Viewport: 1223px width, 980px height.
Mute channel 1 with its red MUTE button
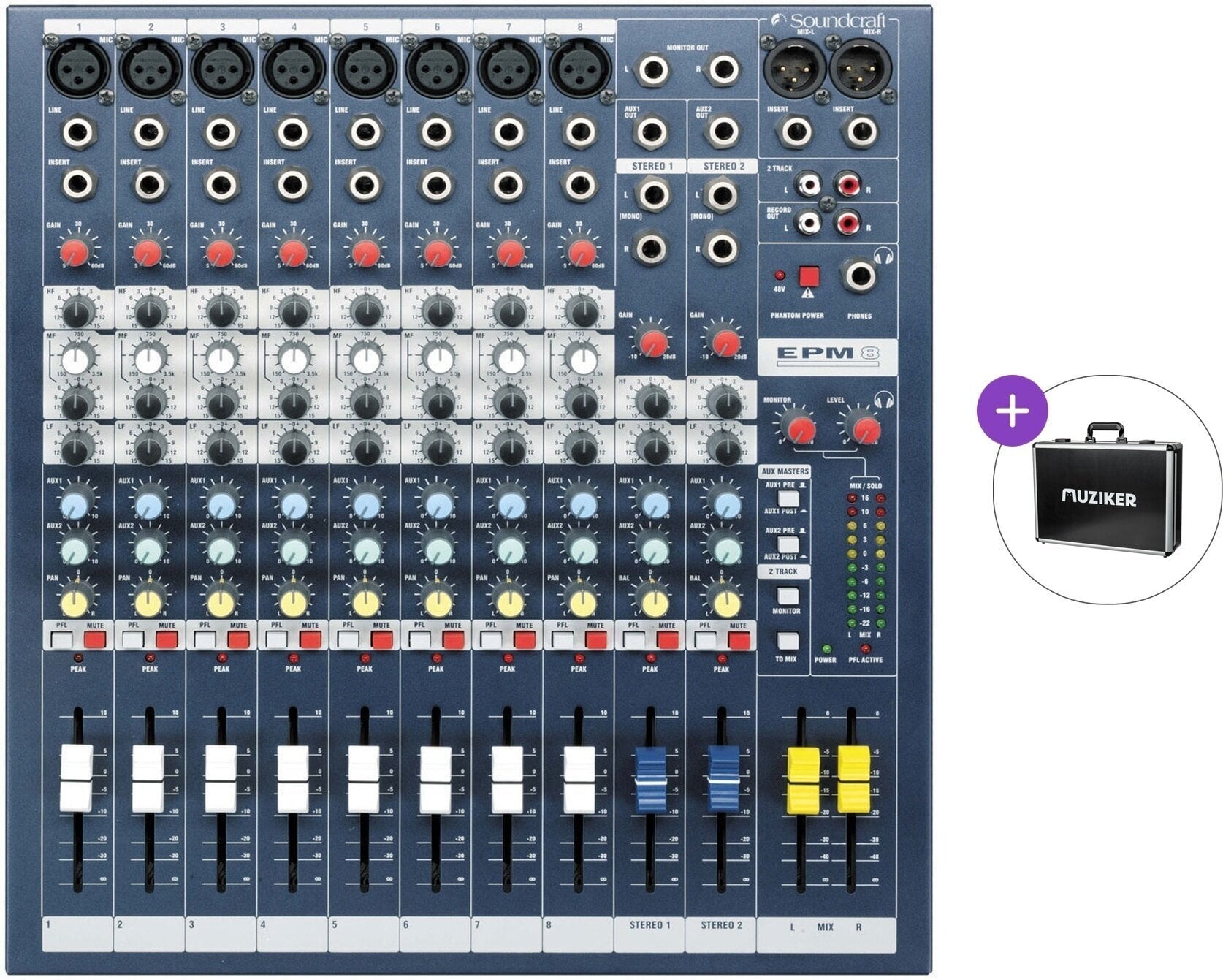(95, 641)
